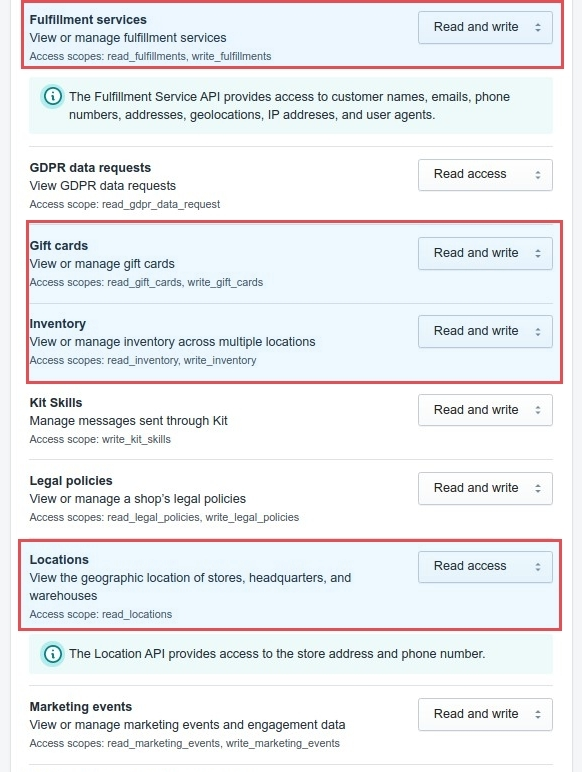Click the Fulfillment services heading

(x=88, y=20)
